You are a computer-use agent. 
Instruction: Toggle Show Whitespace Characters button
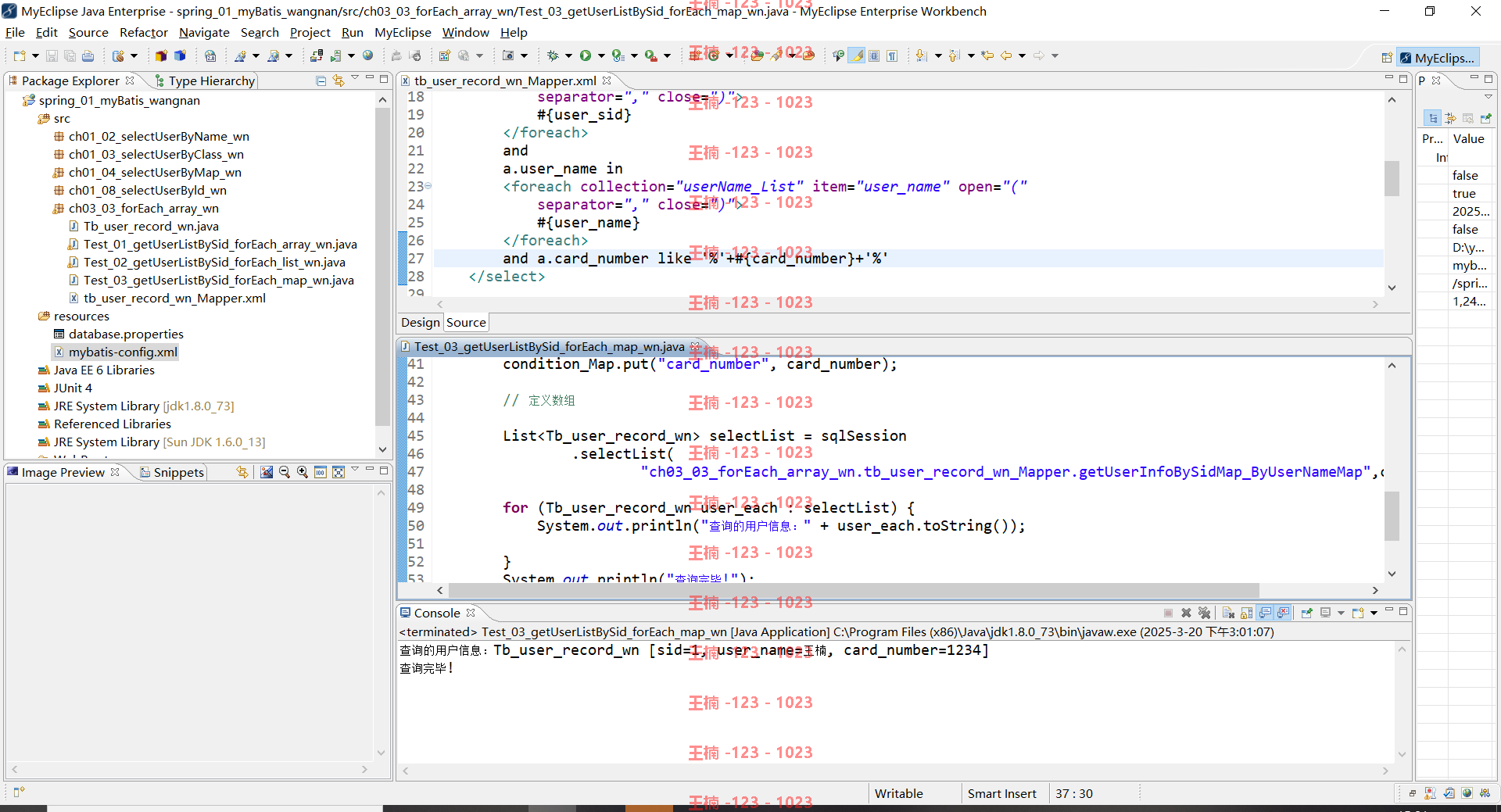pos(892,55)
